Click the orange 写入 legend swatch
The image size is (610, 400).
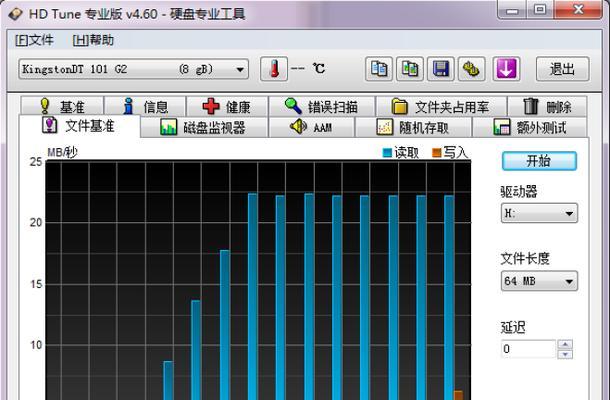click(x=436, y=153)
